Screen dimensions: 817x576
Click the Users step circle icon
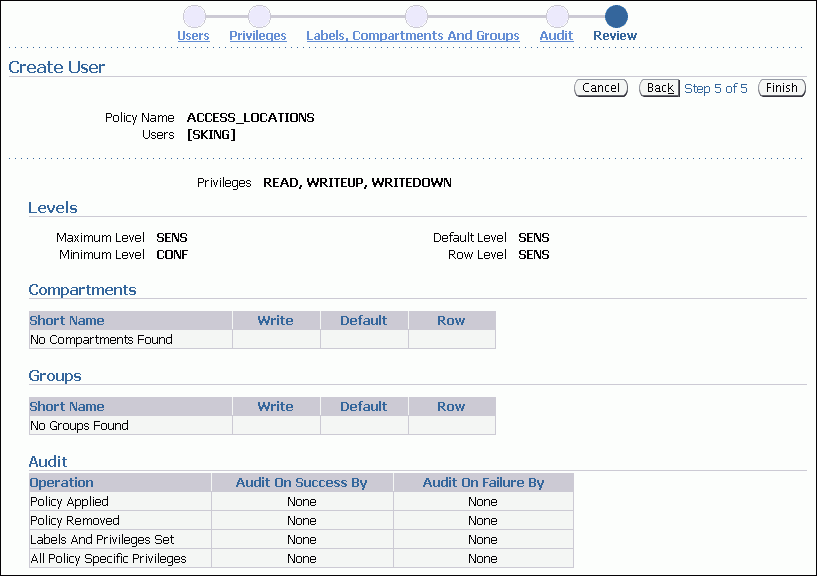[x=194, y=16]
